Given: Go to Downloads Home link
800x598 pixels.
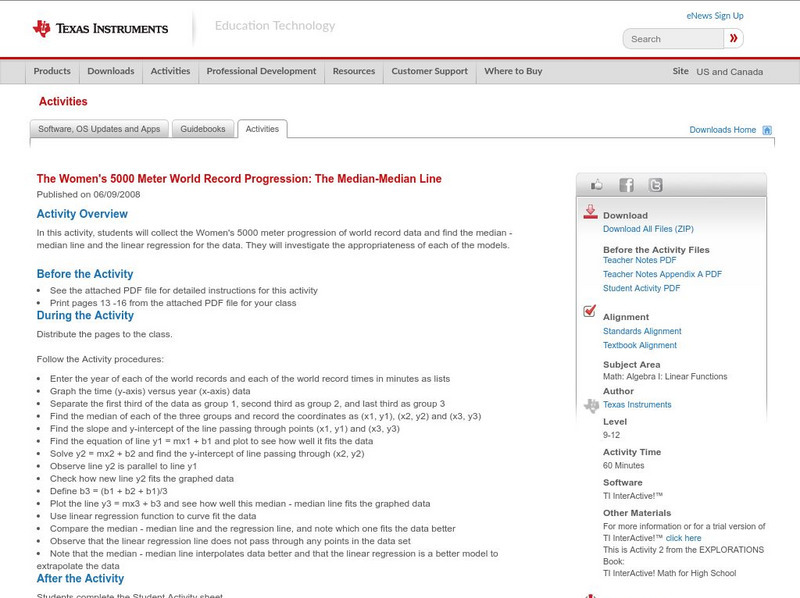Looking at the screenshot, I should 722,130.
